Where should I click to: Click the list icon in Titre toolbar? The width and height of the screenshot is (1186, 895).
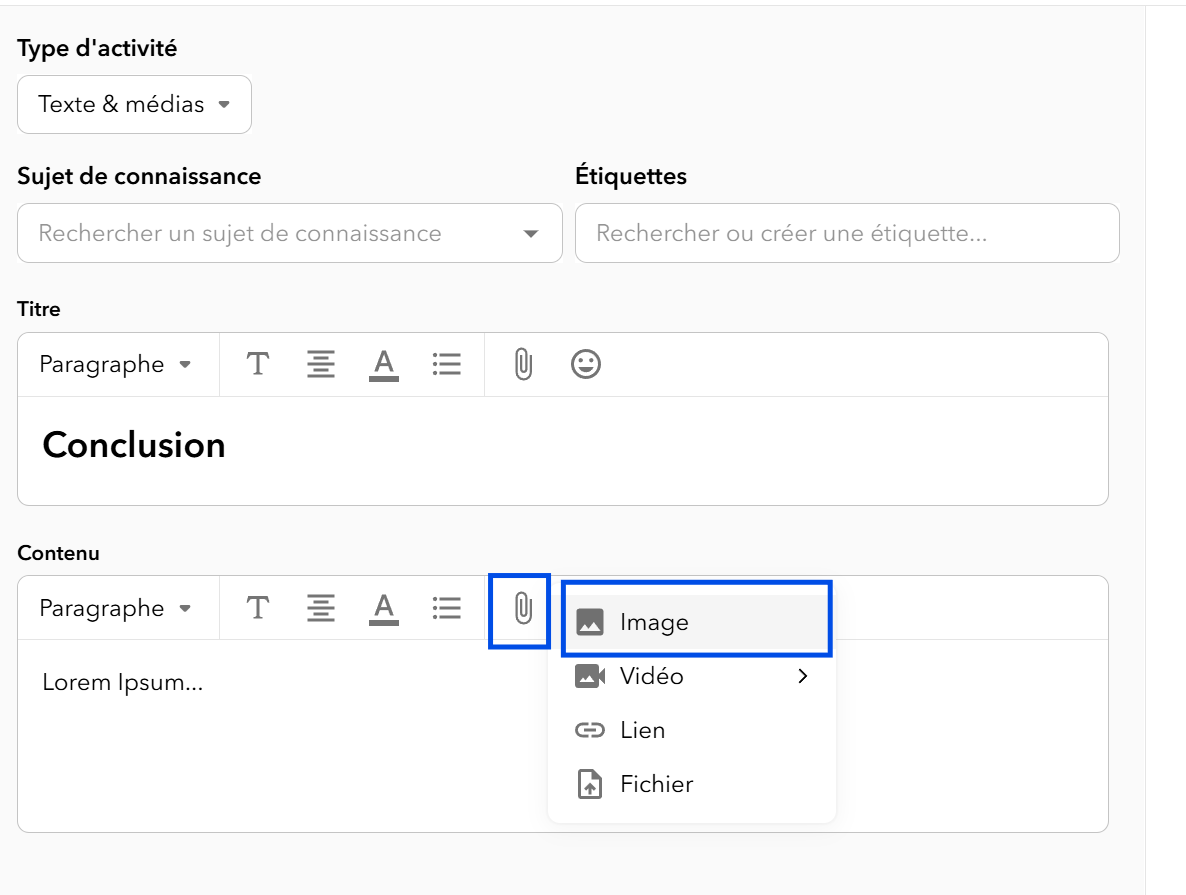pyautogui.click(x=446, y=365)
